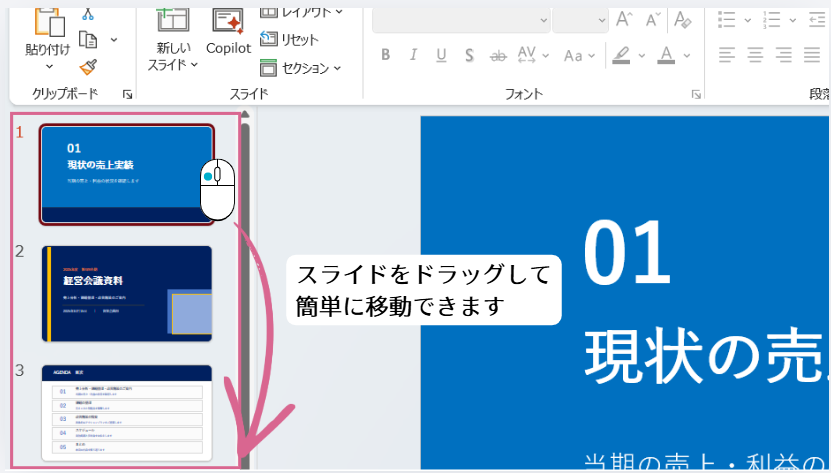Decrease font size with the smaller A icon
This screenshot has height=473, width=831.
[x=653, y=20]
